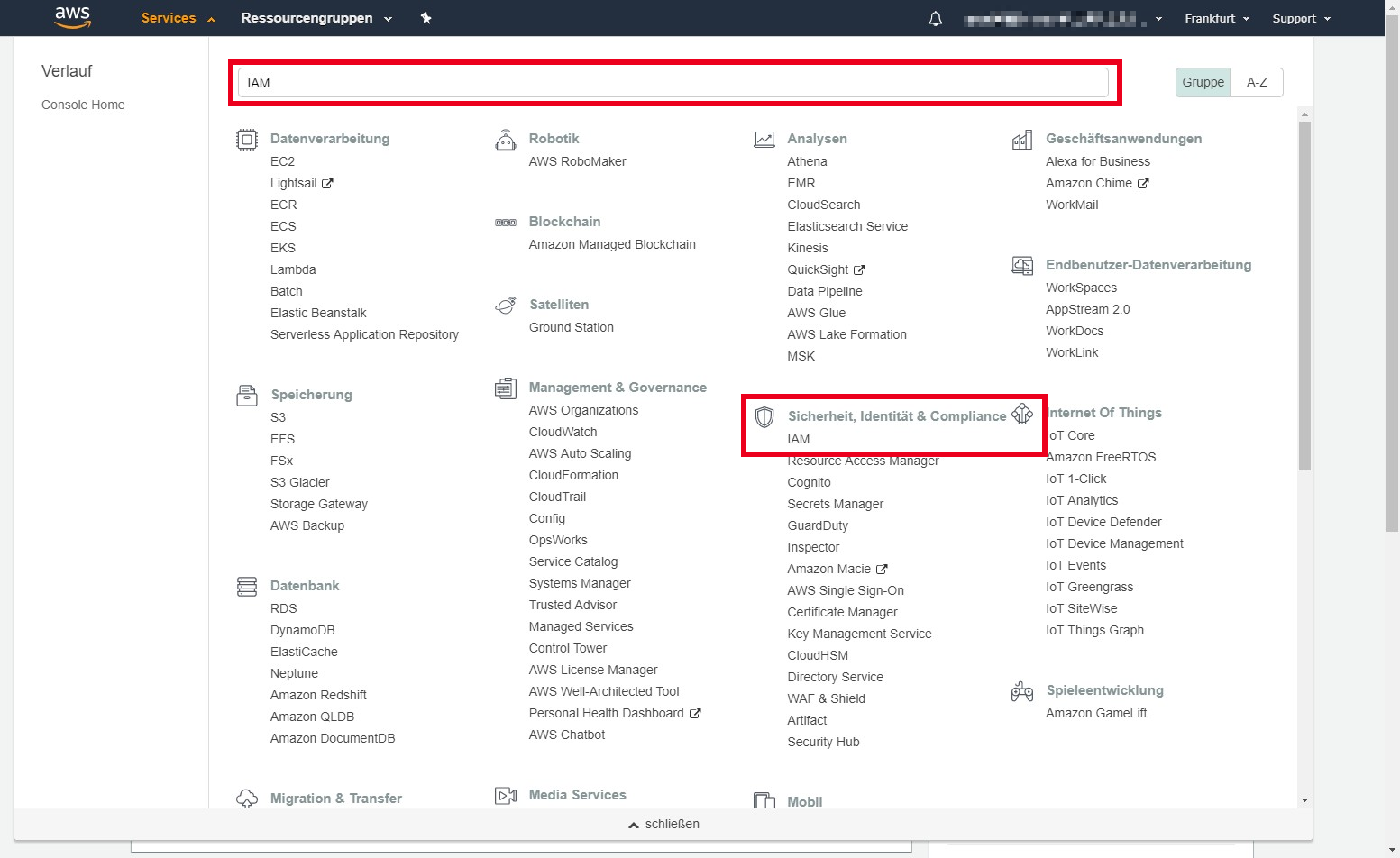Image resolution: width=1400 pixels, height=858 pixels.
Task: Click schließen to collapse the panel
Action: (x=663, y=824)
